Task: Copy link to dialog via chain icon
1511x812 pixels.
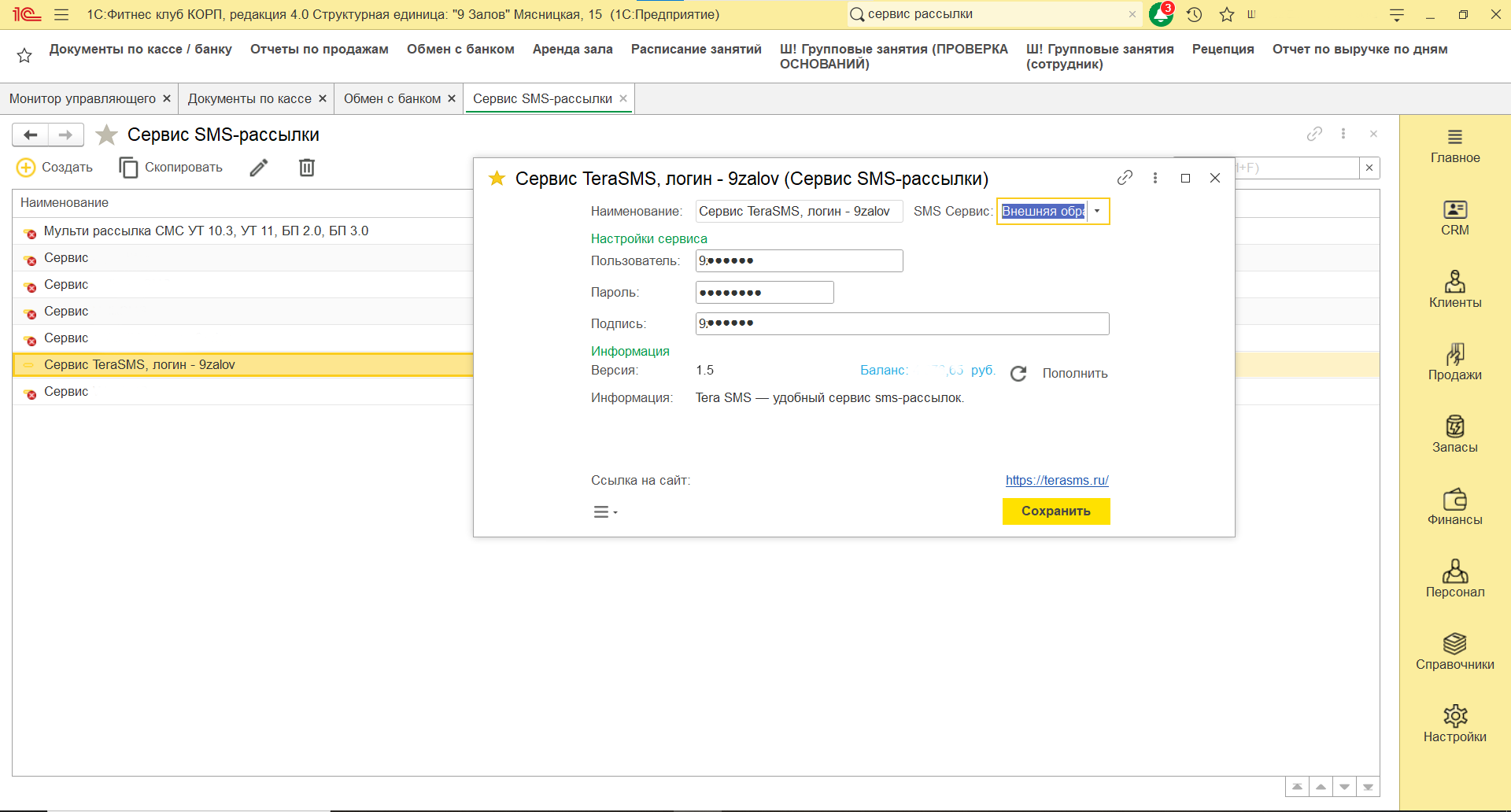Action: click(1125, 178)
